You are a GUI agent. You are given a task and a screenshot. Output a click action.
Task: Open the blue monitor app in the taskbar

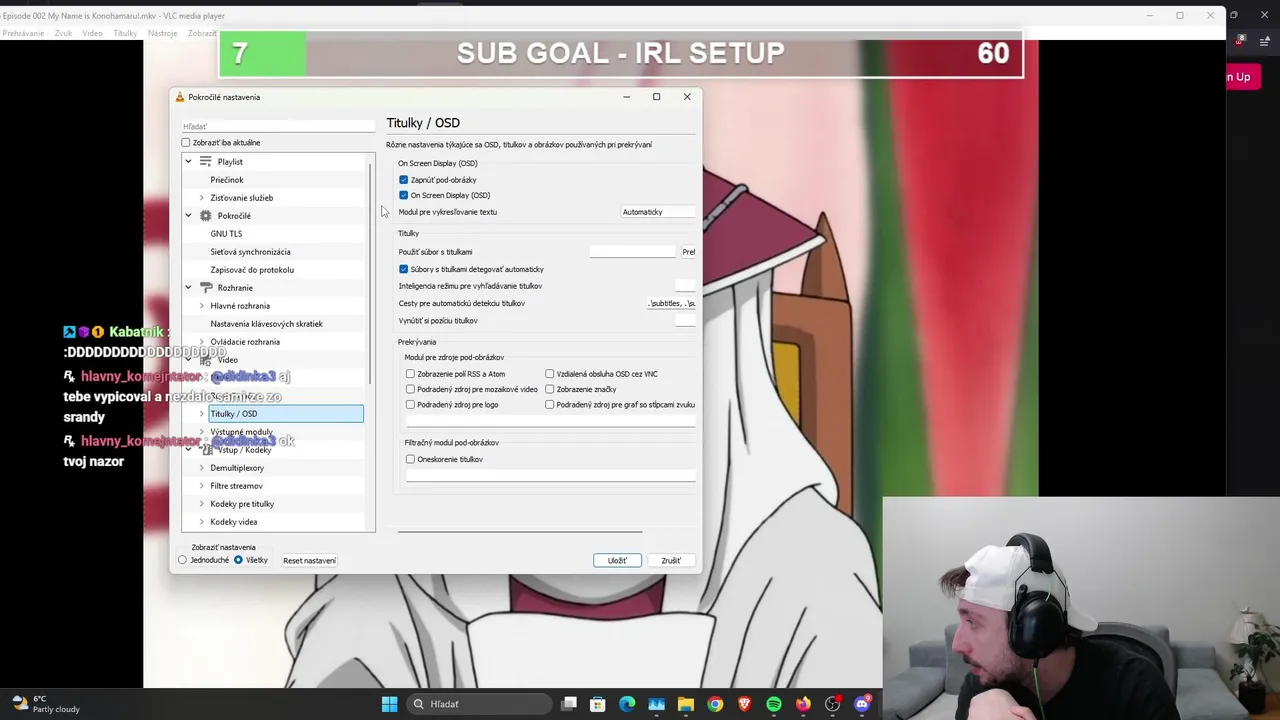(656, 704)
